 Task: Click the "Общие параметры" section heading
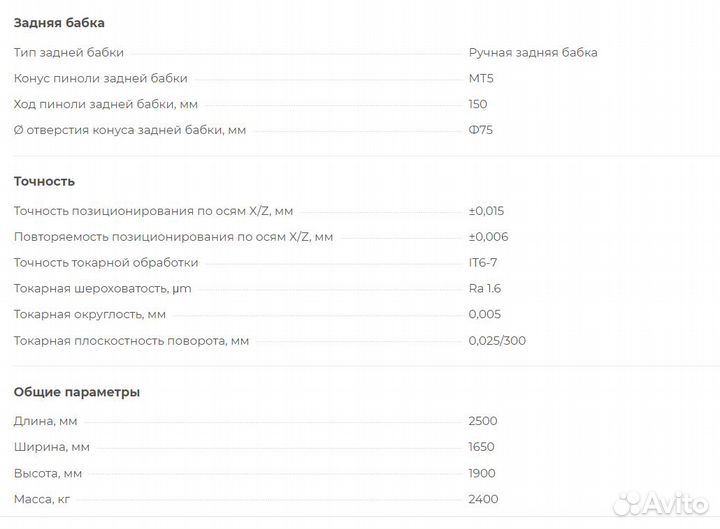pos(77,392)
